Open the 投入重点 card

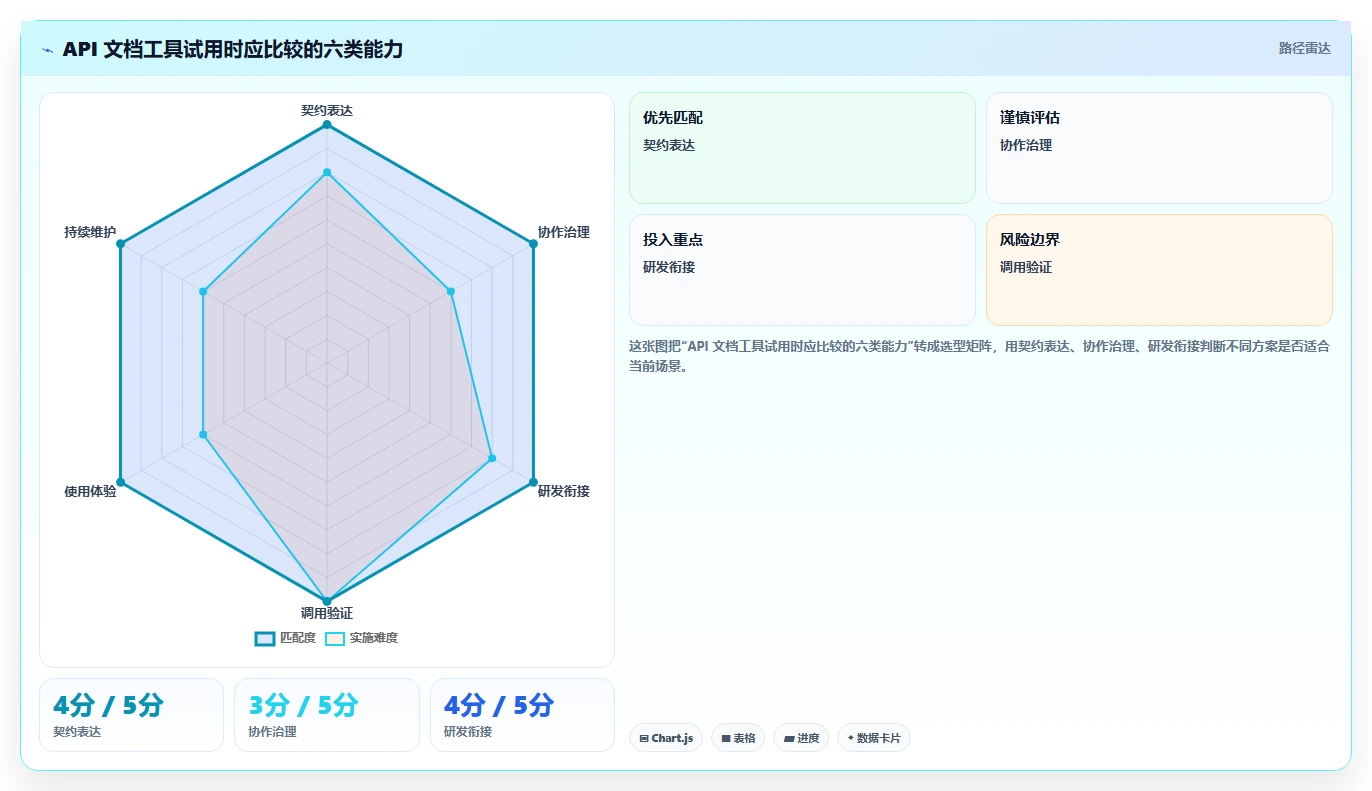(x=802, y=270)
